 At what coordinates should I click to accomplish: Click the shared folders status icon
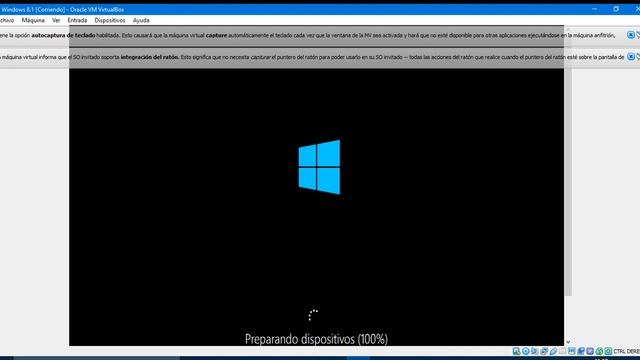click(x=563, y=351)
